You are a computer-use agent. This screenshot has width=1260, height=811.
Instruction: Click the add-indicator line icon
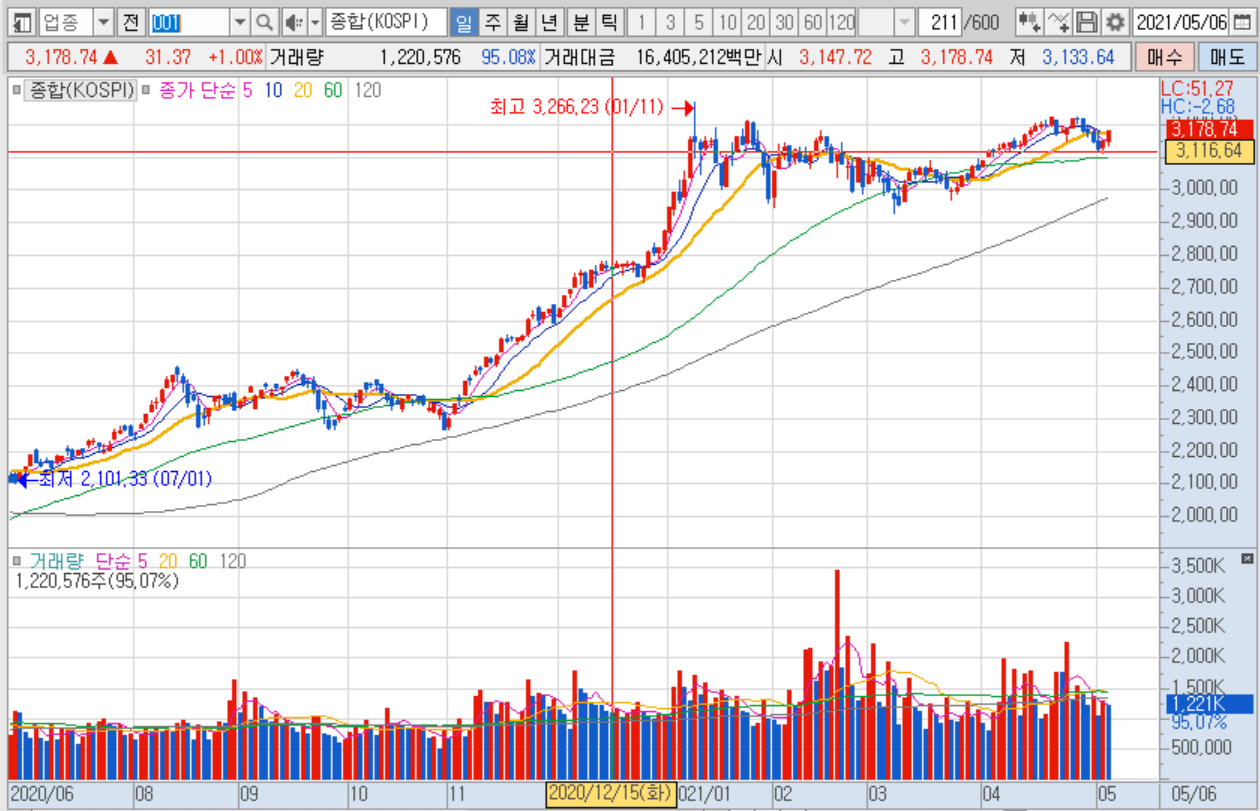click(x=1059, y=21)
